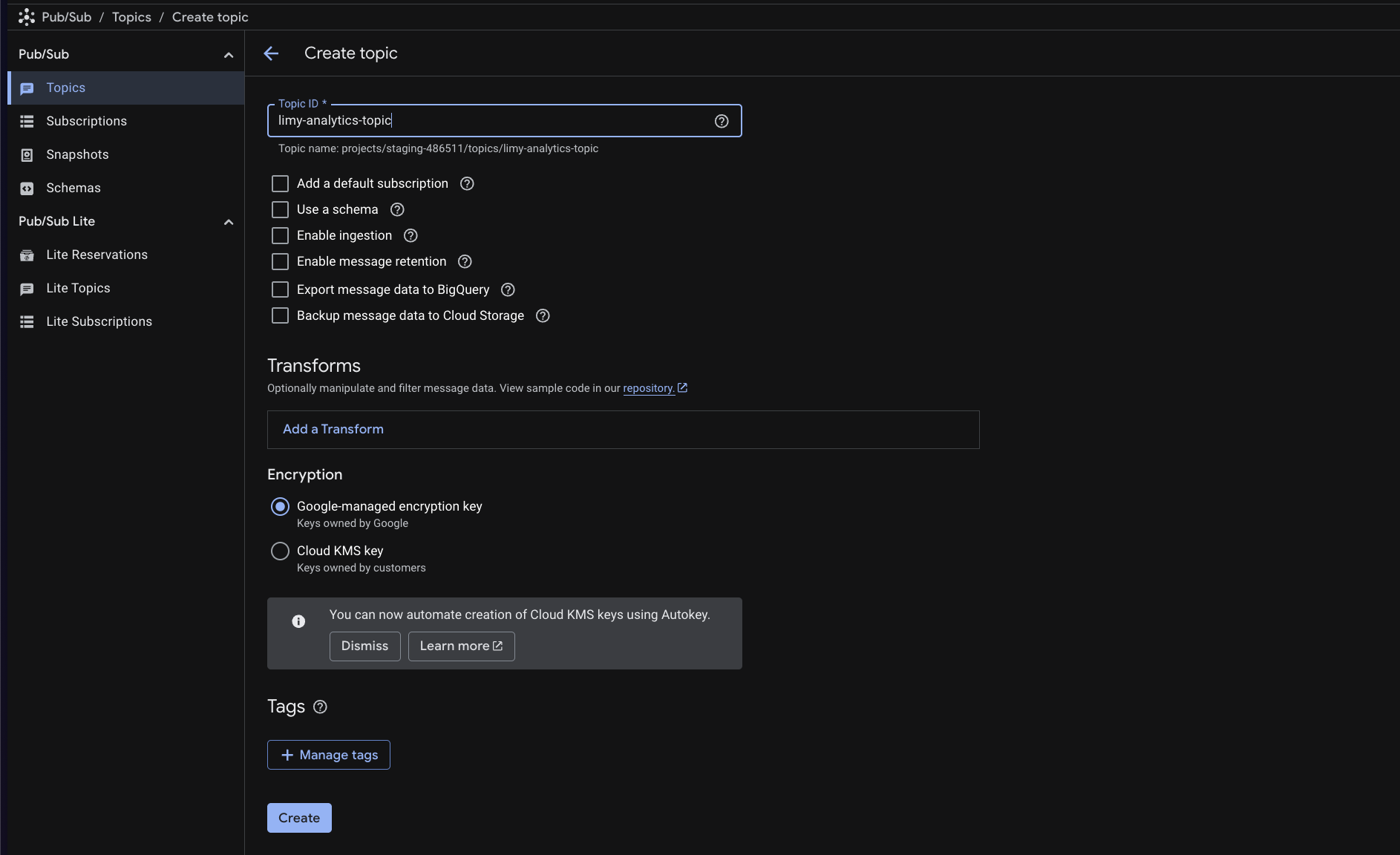Screen dimensions: 1400x855
Task: Click the back arrow next to Create topic
Action: point(271,53)
